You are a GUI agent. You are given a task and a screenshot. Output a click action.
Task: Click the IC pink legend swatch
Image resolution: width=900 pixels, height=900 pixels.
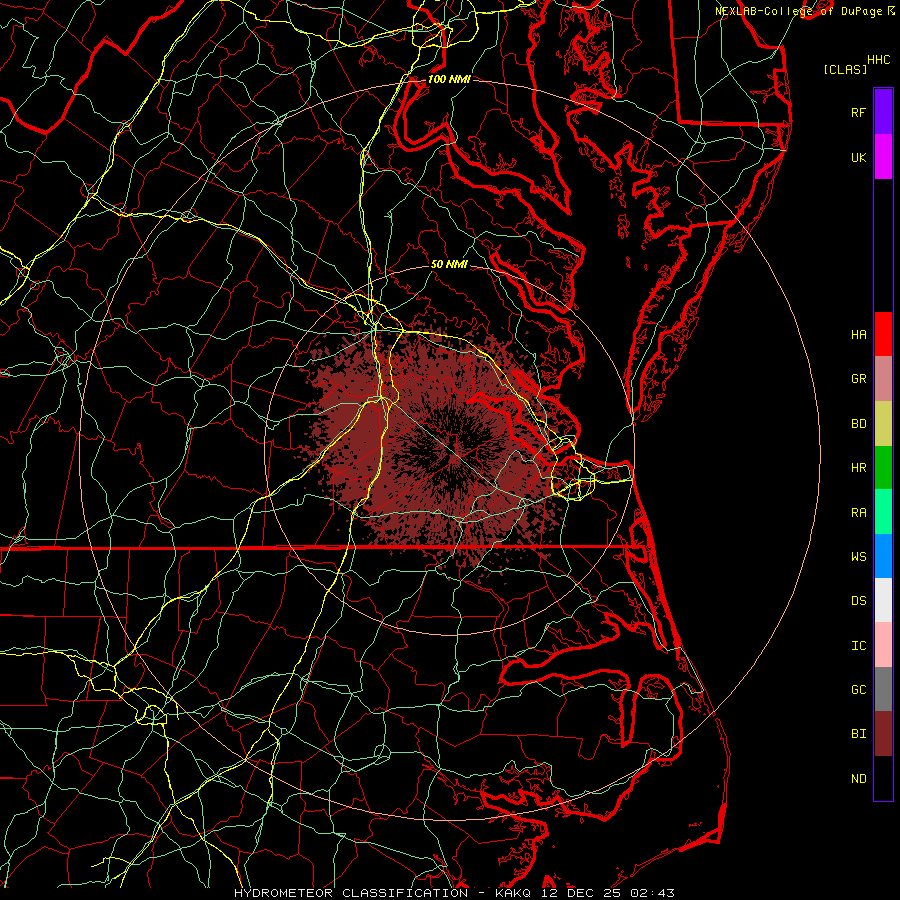[x=883, y=645]
